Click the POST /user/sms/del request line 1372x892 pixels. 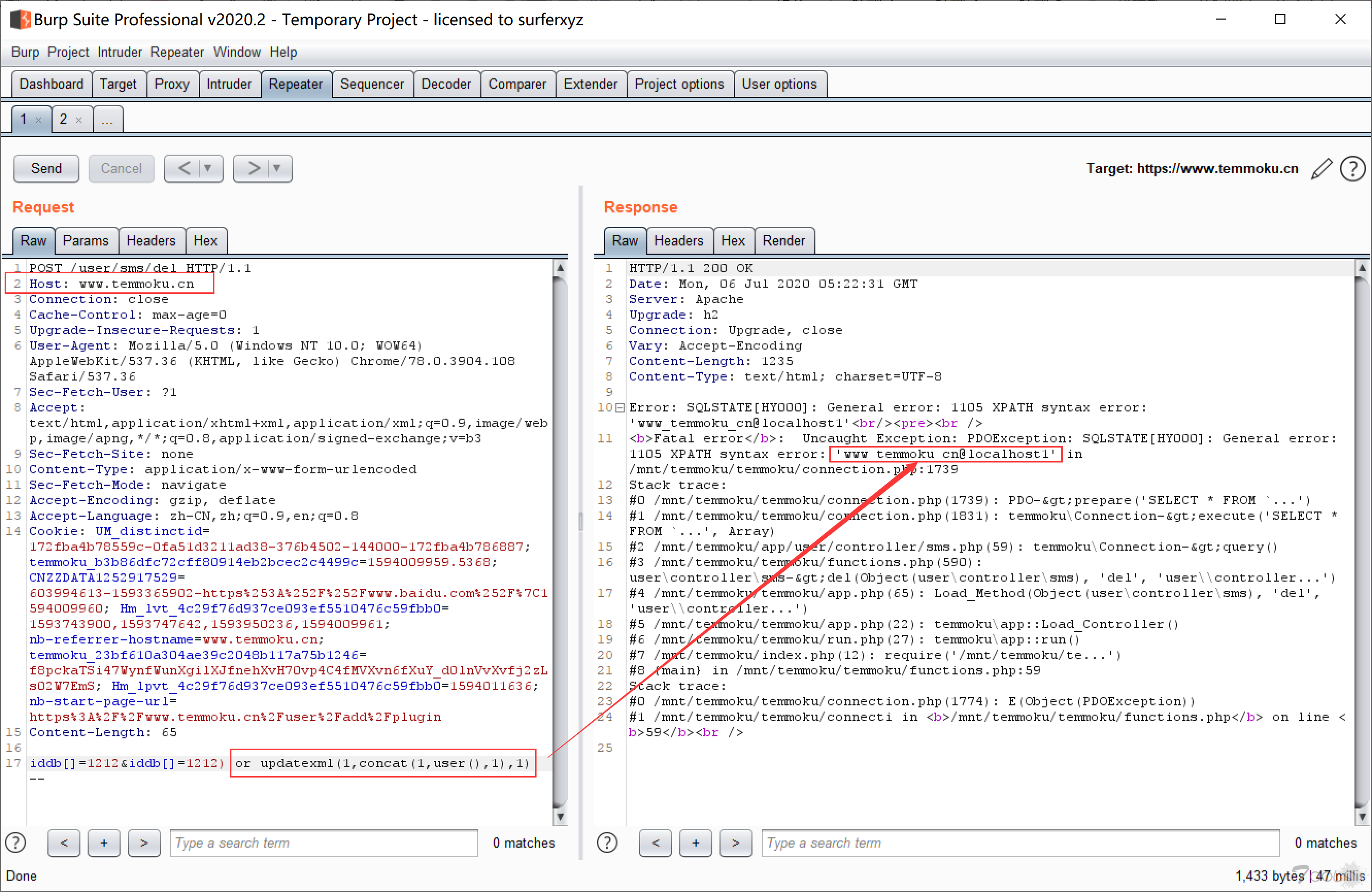[140, 268]
